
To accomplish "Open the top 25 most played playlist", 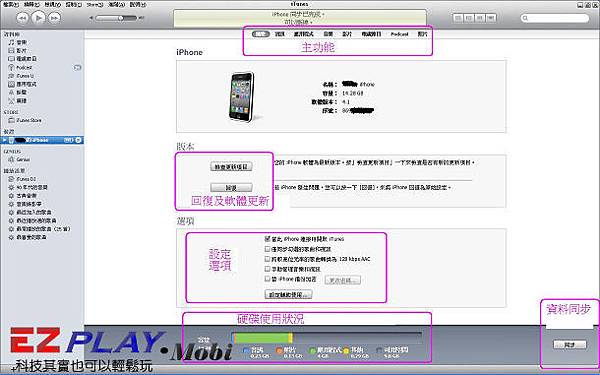I will pyautogui.click(x=39, y=229).
